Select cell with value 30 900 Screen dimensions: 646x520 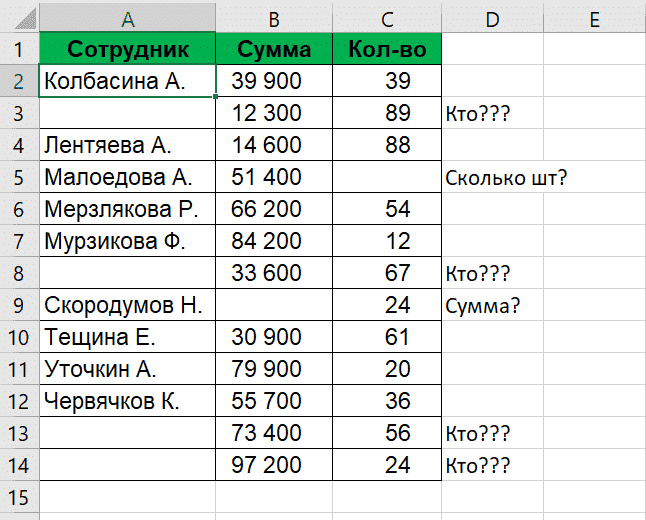click(x=274, y=337)
